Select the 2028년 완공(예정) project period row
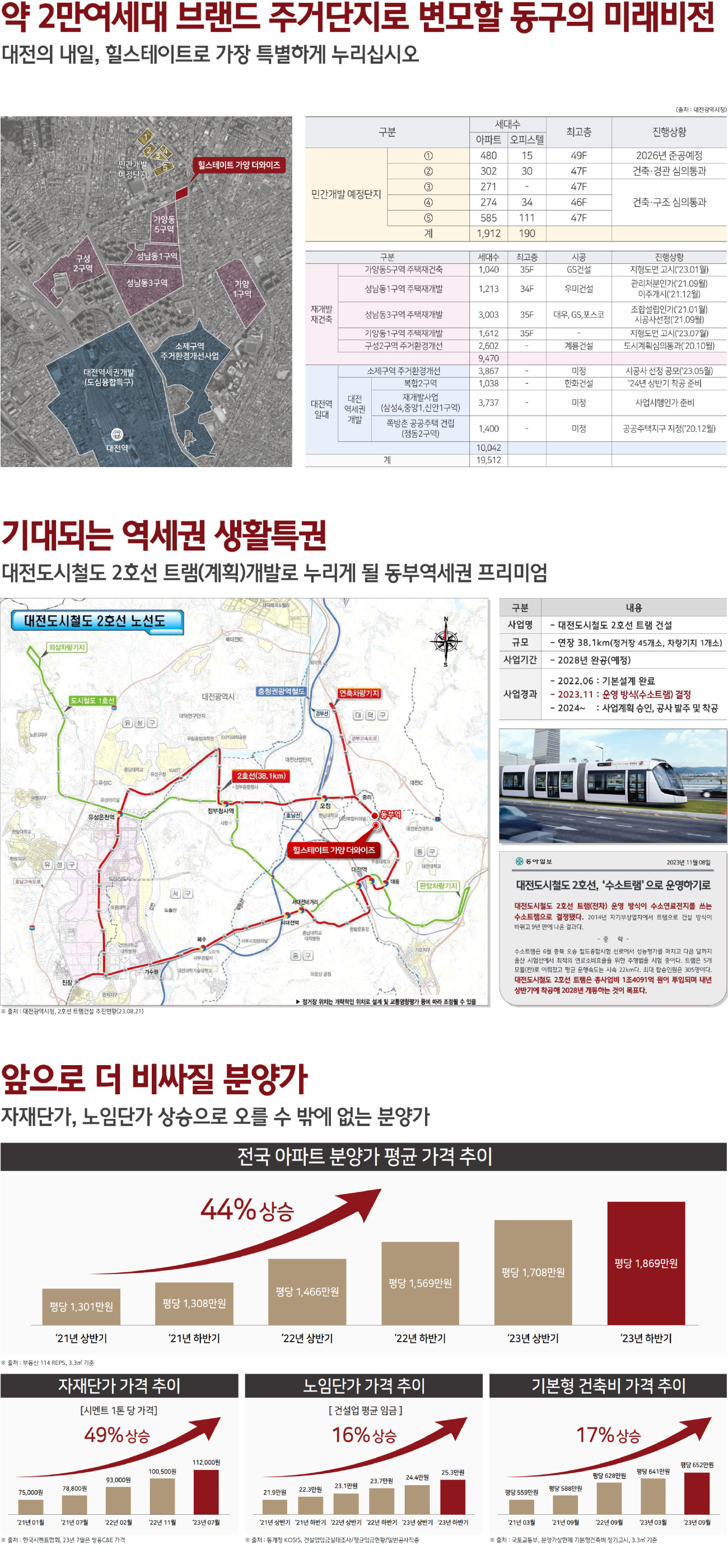 coord(613,660)
